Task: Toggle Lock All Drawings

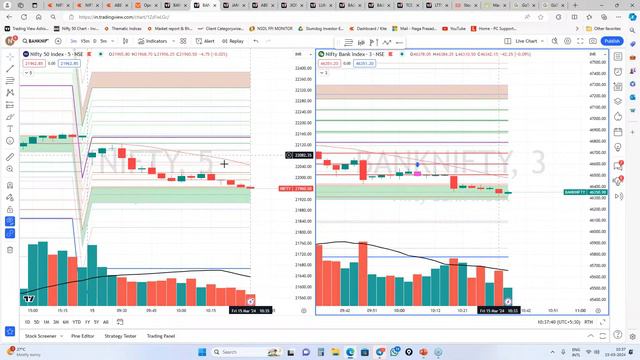Action: pyautogui.click(x=10, y=209)
